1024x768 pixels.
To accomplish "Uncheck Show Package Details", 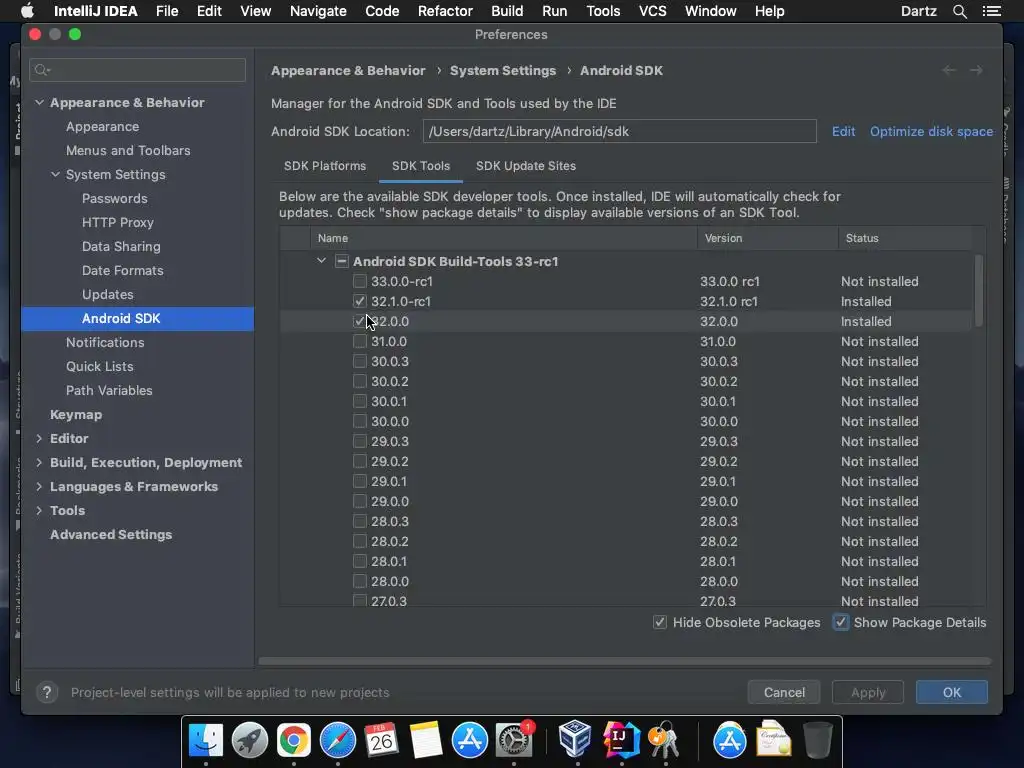I will click(841, 622).
